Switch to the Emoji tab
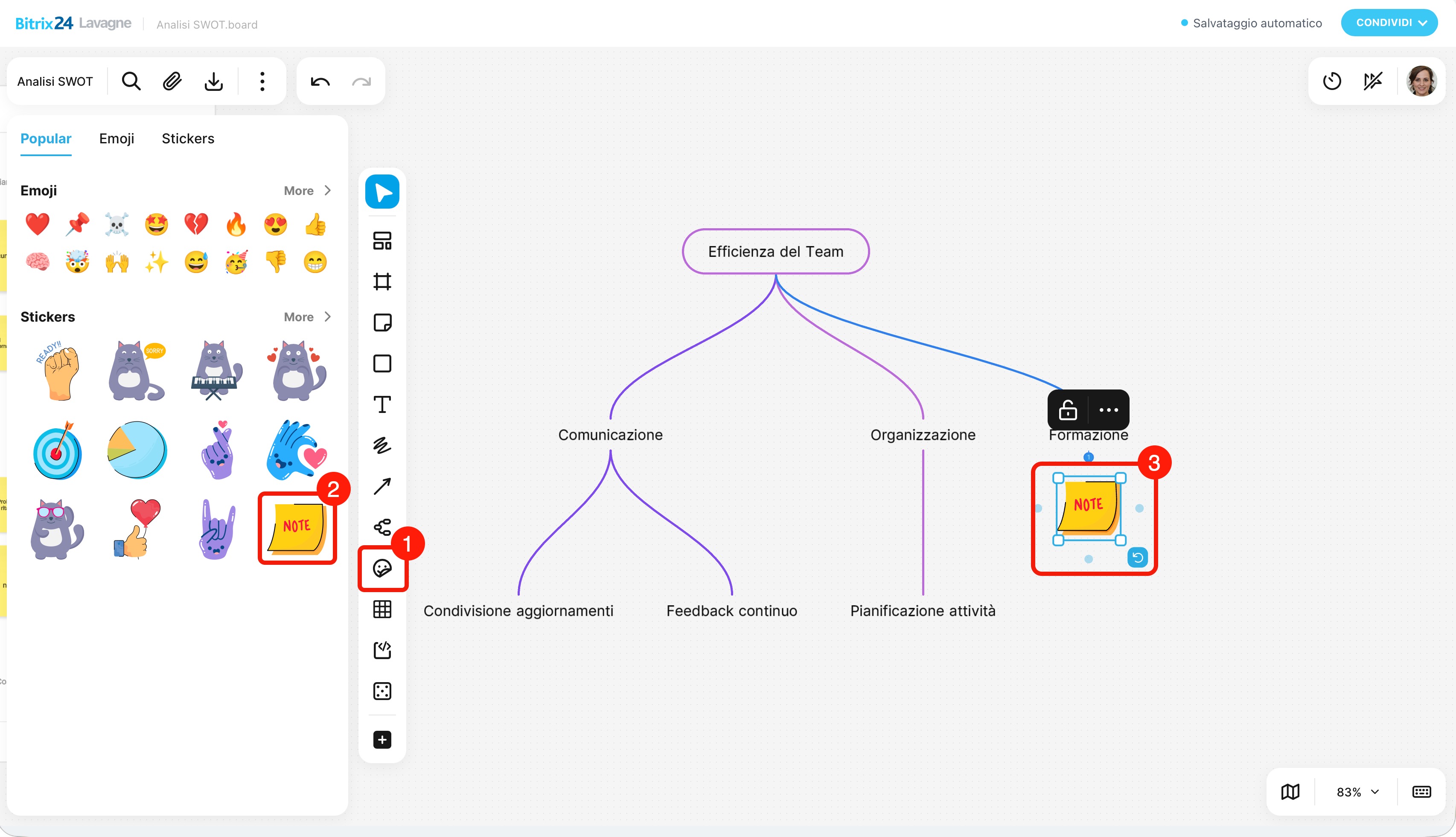Screen dimensions: 1456x837 coord(116,139)
